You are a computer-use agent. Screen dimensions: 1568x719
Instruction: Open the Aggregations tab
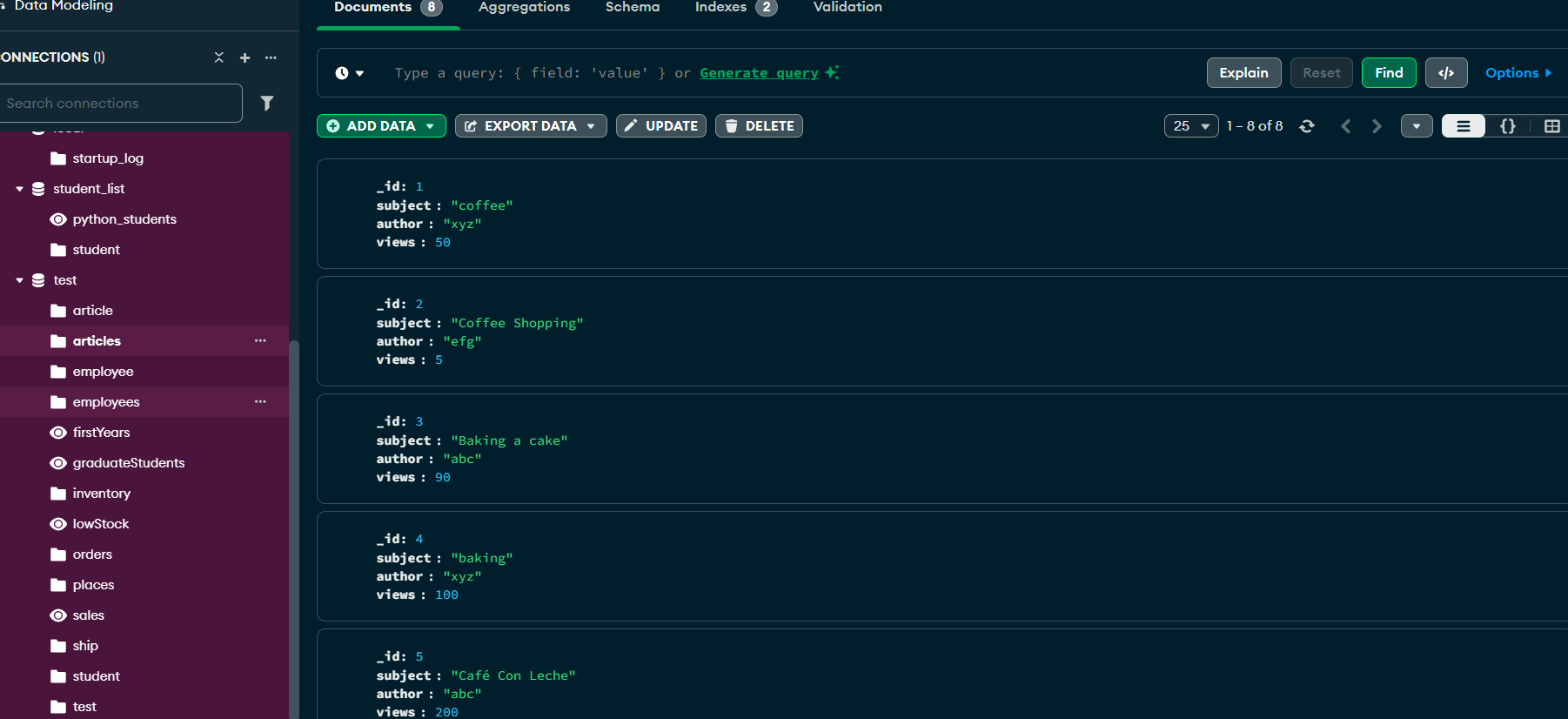click(524, 8)
